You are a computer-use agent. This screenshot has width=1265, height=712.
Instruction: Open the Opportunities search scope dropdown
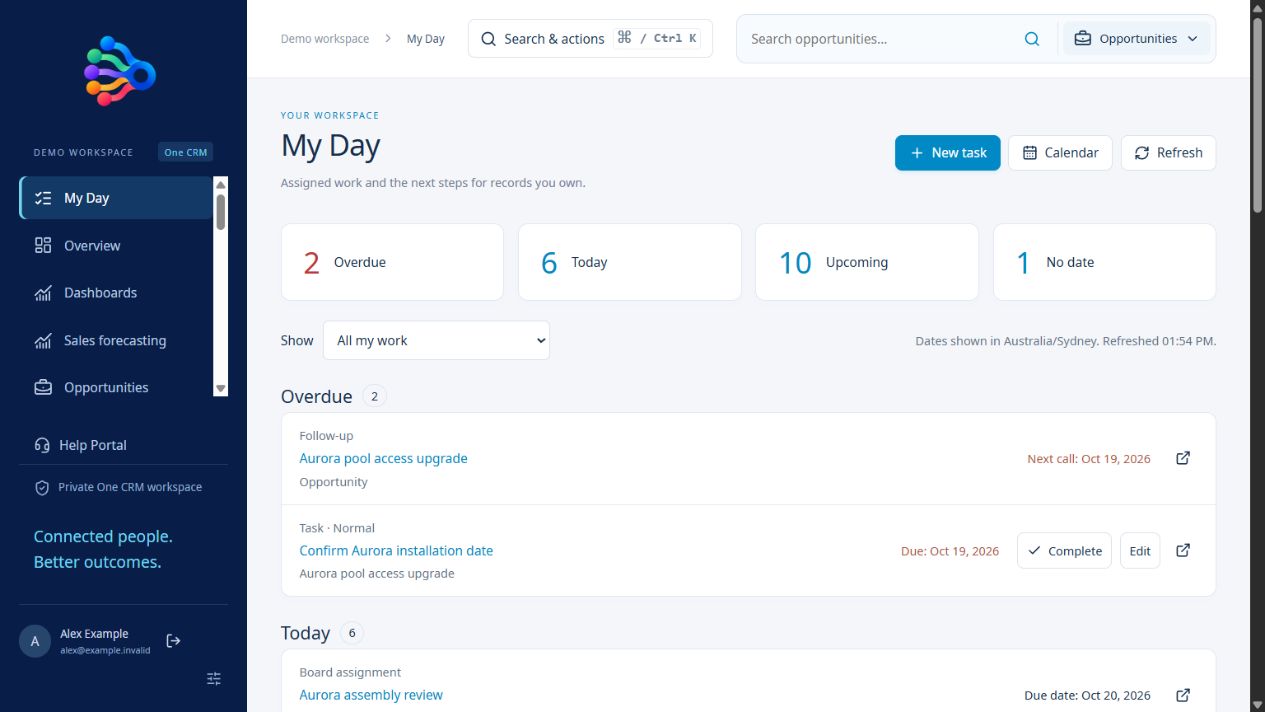1136,39
